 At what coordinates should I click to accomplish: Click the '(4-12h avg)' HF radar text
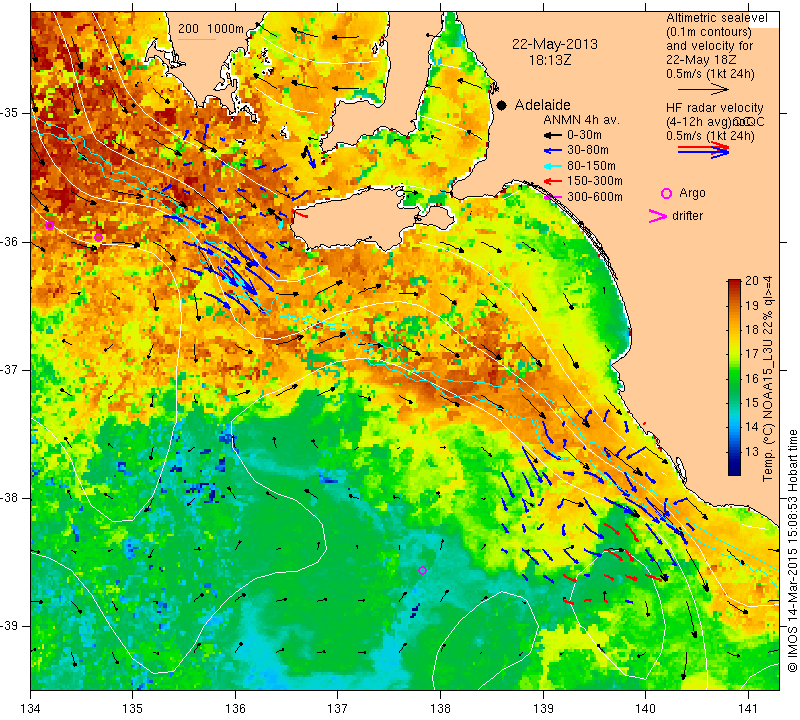pos(697,122)
